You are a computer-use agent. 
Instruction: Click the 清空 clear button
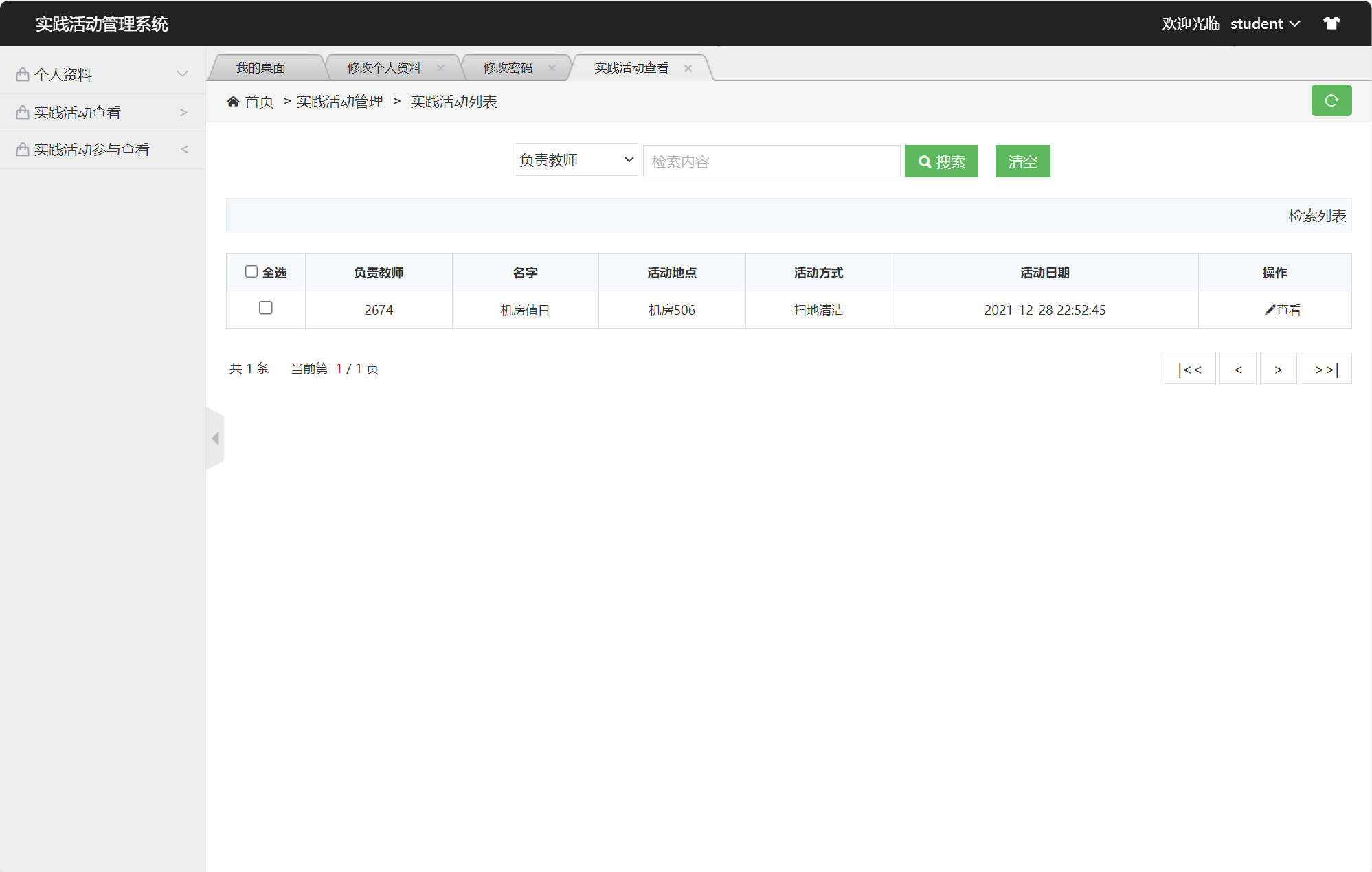click(x=1022, y=161)
